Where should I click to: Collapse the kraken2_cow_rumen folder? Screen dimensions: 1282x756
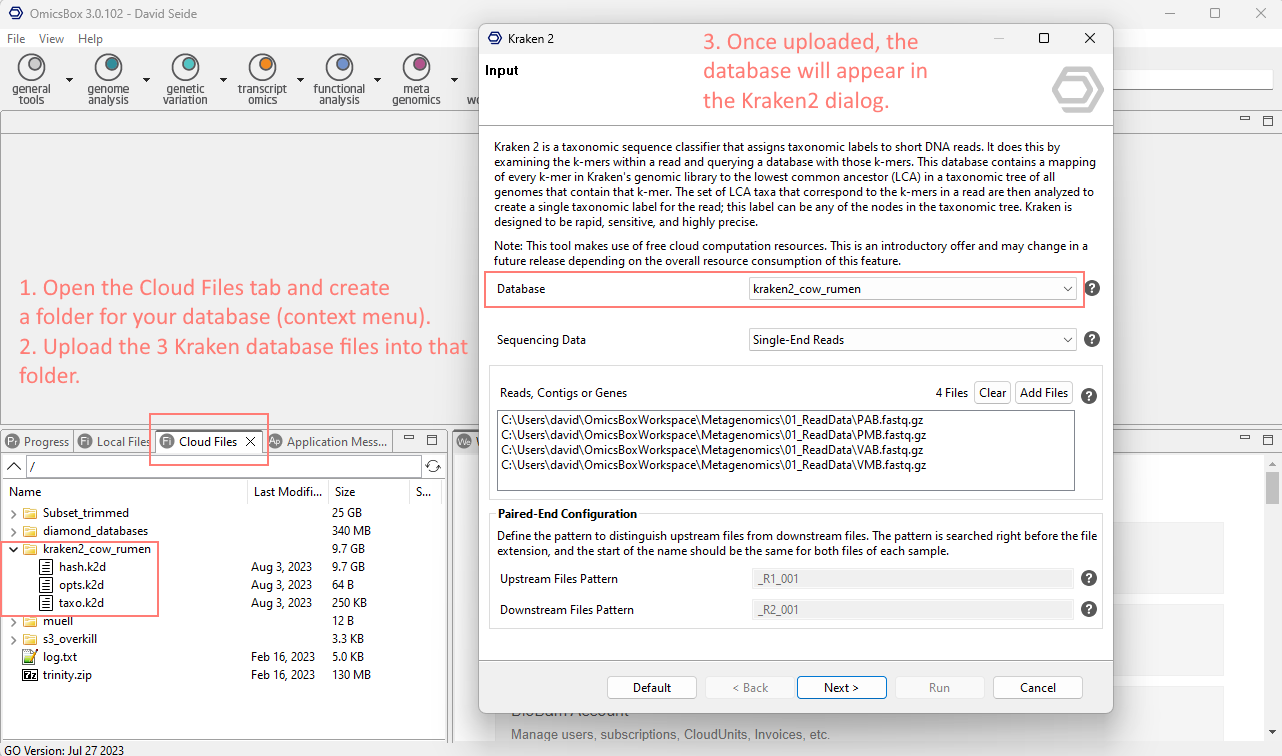(13, 549)
